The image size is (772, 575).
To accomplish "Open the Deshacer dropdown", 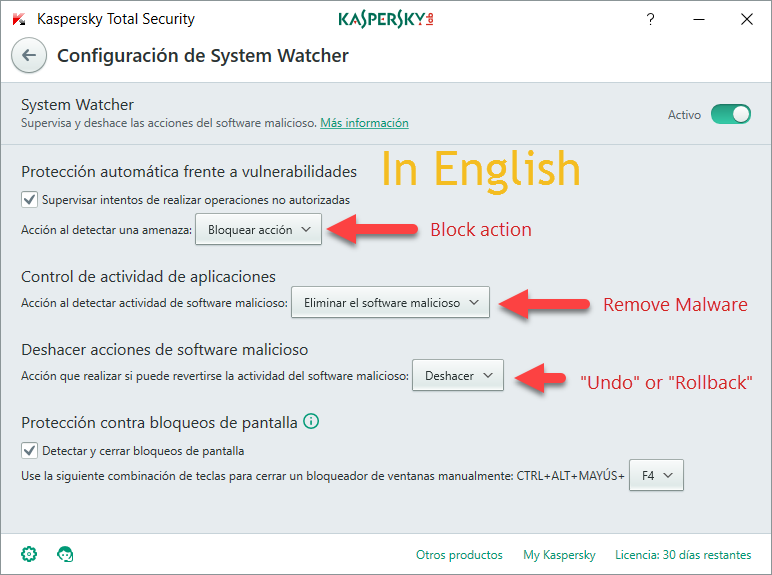I will (458, 375).
